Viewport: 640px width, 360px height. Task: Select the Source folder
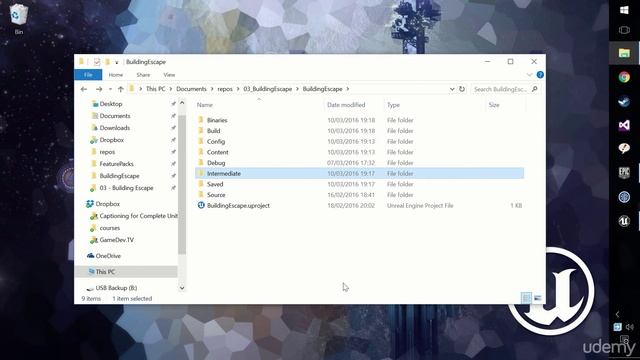[216, 195]
